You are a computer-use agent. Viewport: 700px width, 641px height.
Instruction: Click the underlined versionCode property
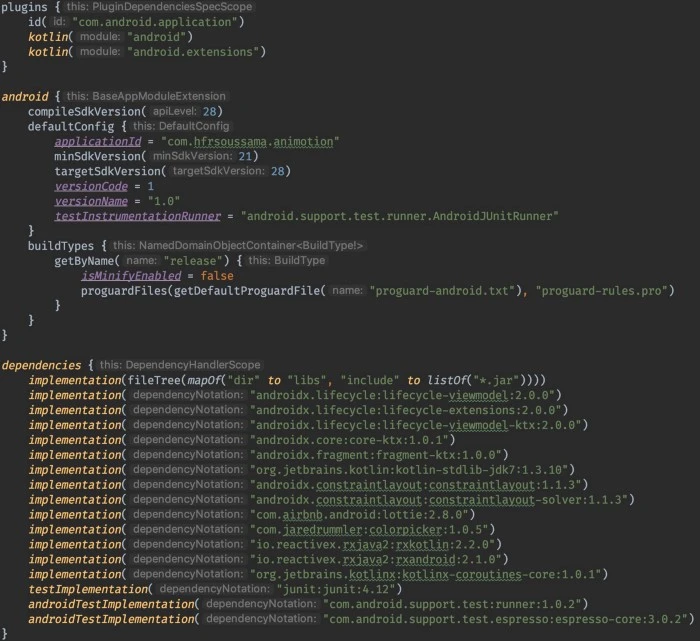point(91,187)
